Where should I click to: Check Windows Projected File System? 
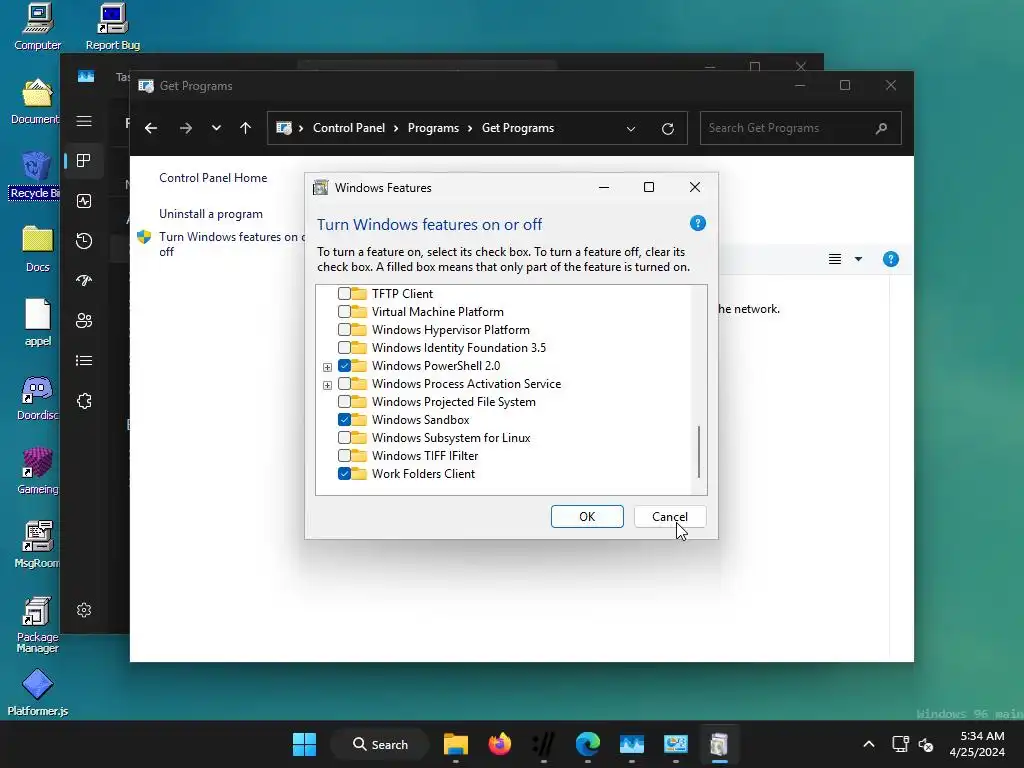[x=344, y=402]
